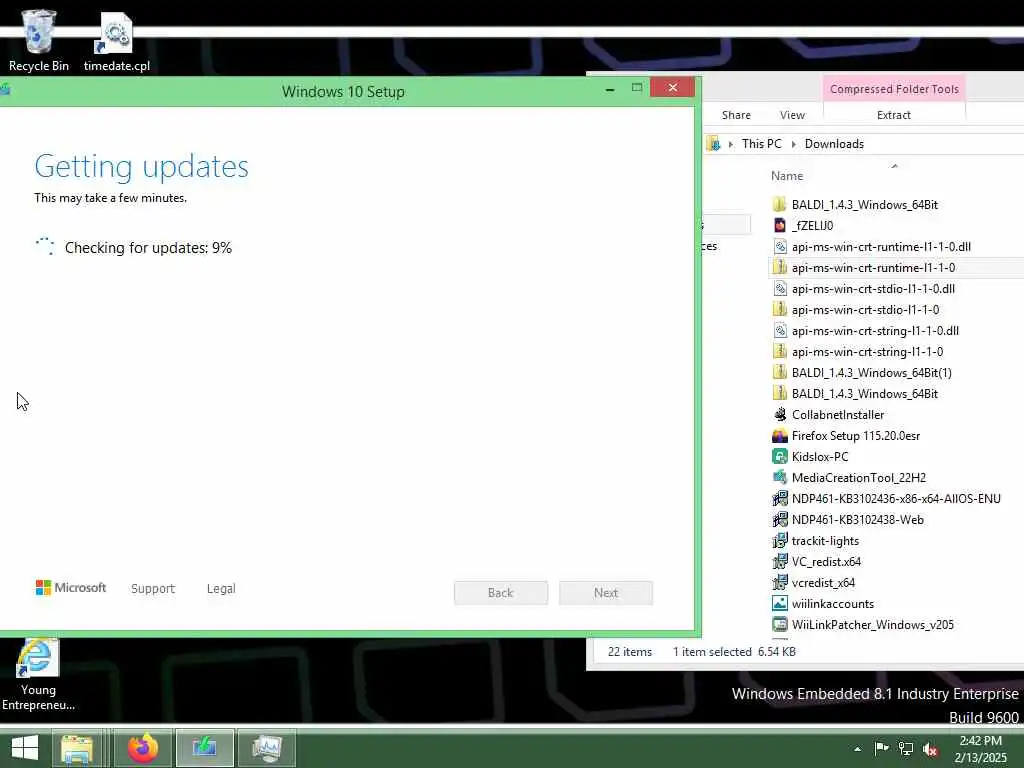This screenshot has height=768, width=1024.
Task: Click the Windows Start button
Action: tap(25, 748)
